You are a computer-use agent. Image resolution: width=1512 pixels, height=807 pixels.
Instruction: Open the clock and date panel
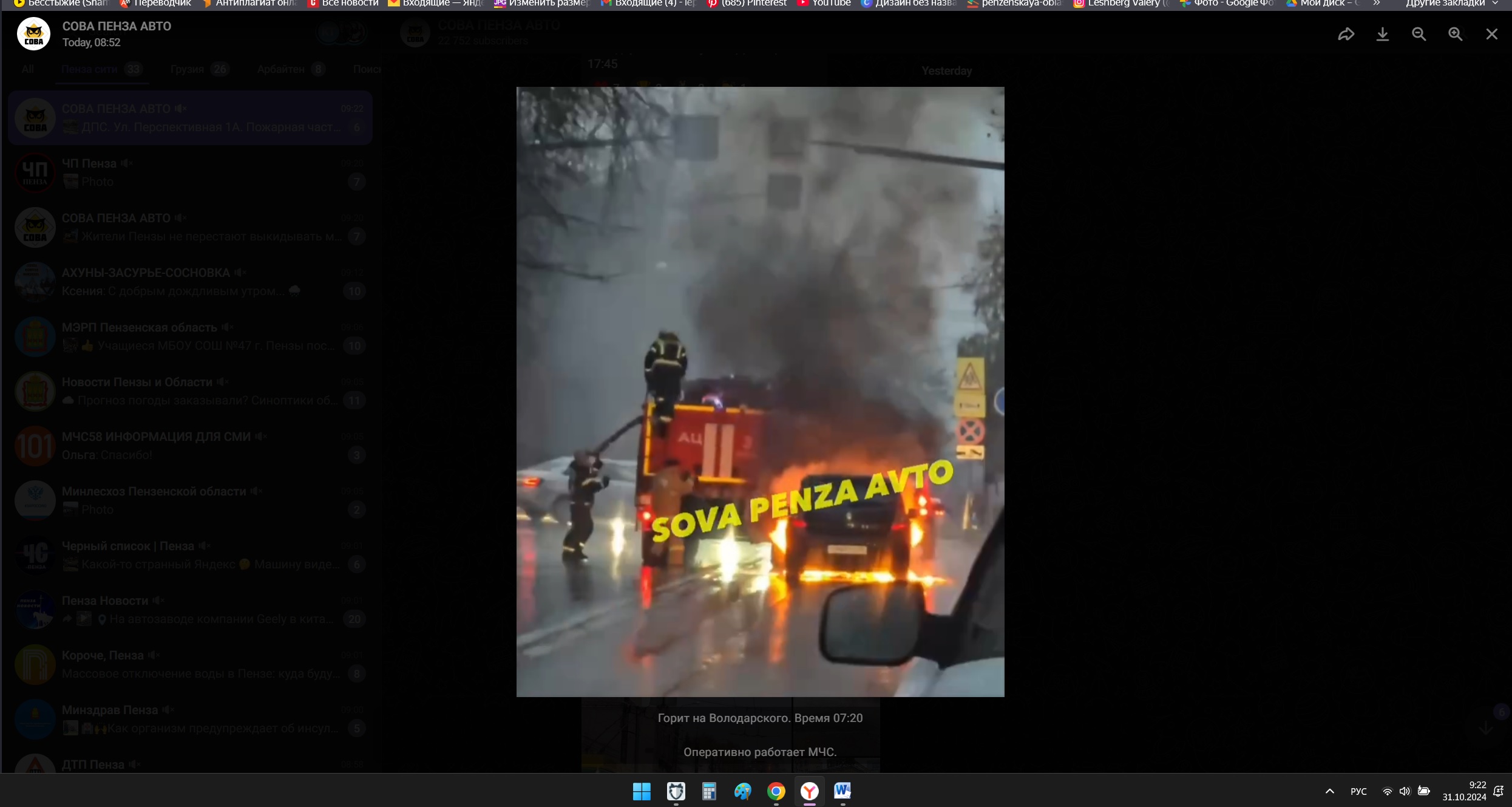point(1464,791)
